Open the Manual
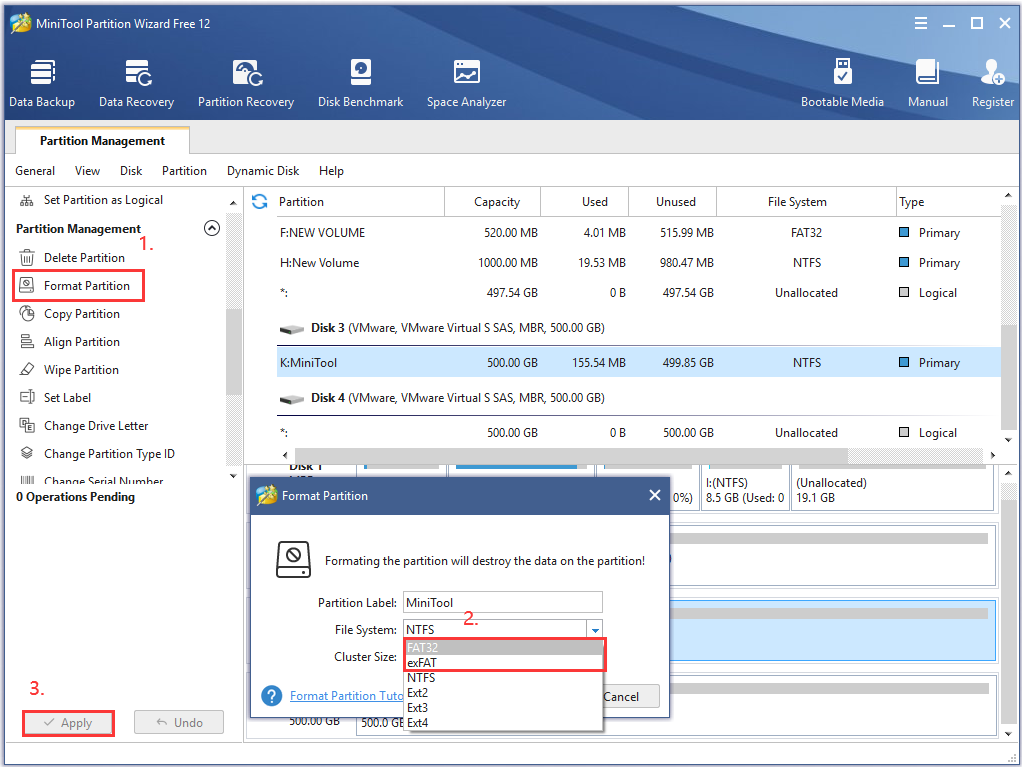This screenshot has width=1022, height=767. (927, 80)
